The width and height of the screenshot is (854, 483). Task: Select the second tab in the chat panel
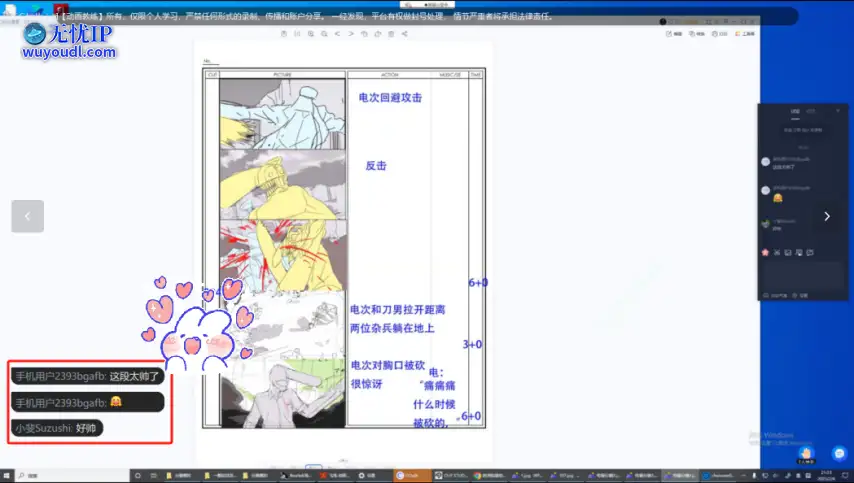(x=811, y=111)
